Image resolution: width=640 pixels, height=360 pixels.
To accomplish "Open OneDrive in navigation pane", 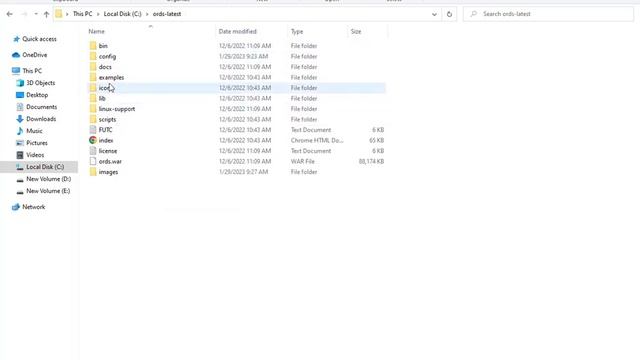I will click(35, 55).
